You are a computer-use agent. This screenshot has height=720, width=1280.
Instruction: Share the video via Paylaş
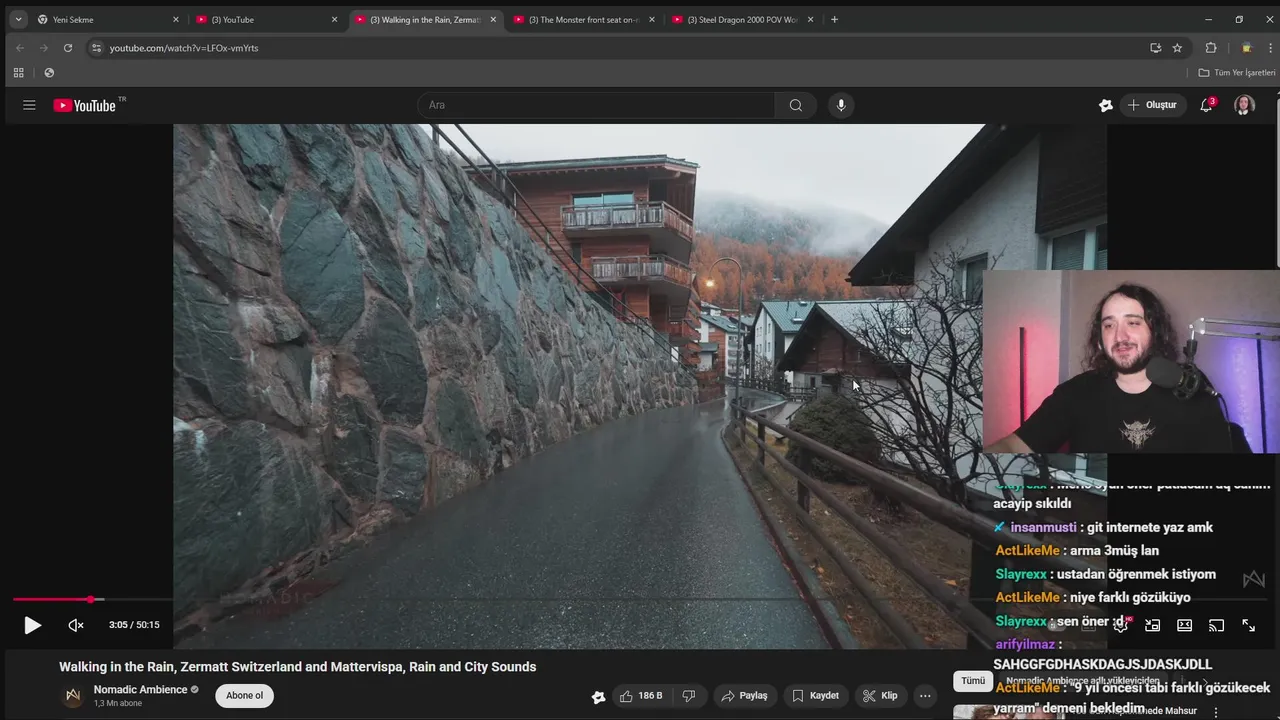[x=745, y=696]
